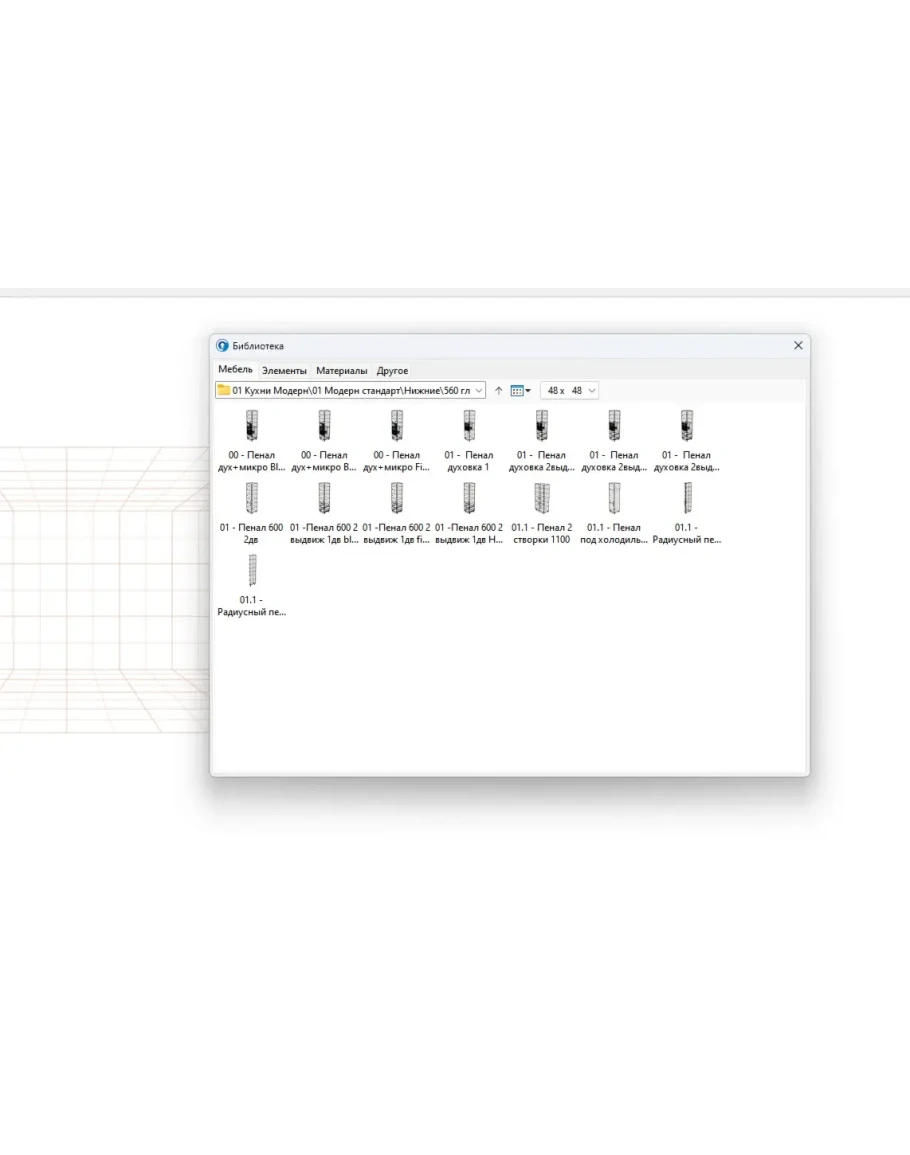This screenshot has width=910, height=1155.
Task: Expand the folder path dropdown '01 Кухни Модерн'
Action: pos(479,391)
